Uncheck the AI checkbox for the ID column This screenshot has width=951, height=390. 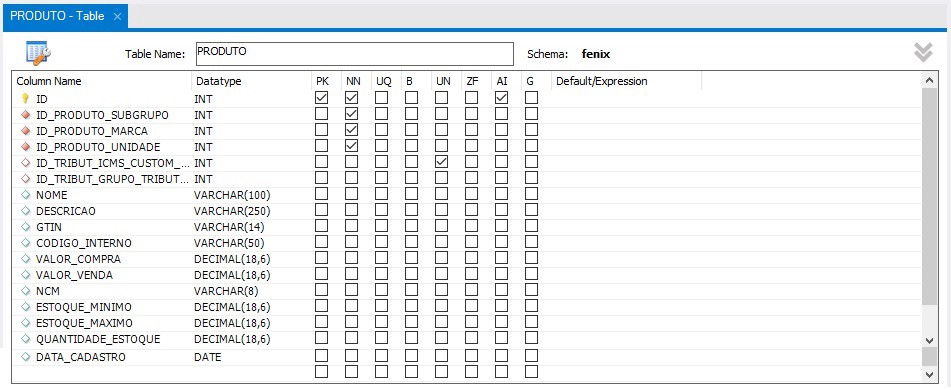click(501, 98)
